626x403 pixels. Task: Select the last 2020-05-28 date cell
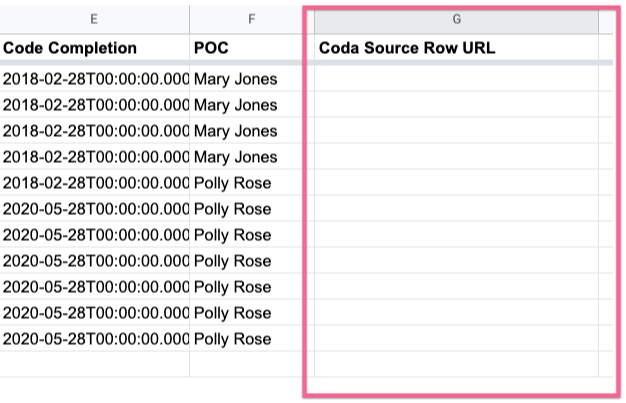(x=94, y=338)
